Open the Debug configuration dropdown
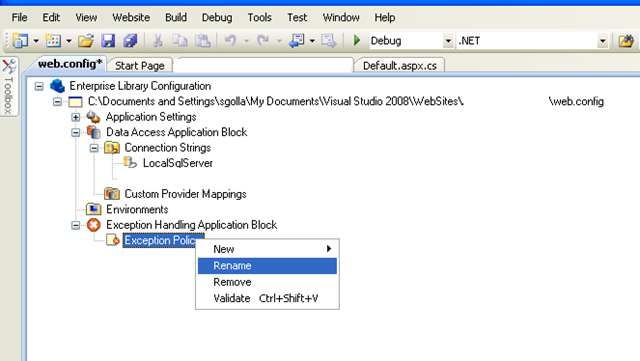640x361 pixels. coord(448,41)
